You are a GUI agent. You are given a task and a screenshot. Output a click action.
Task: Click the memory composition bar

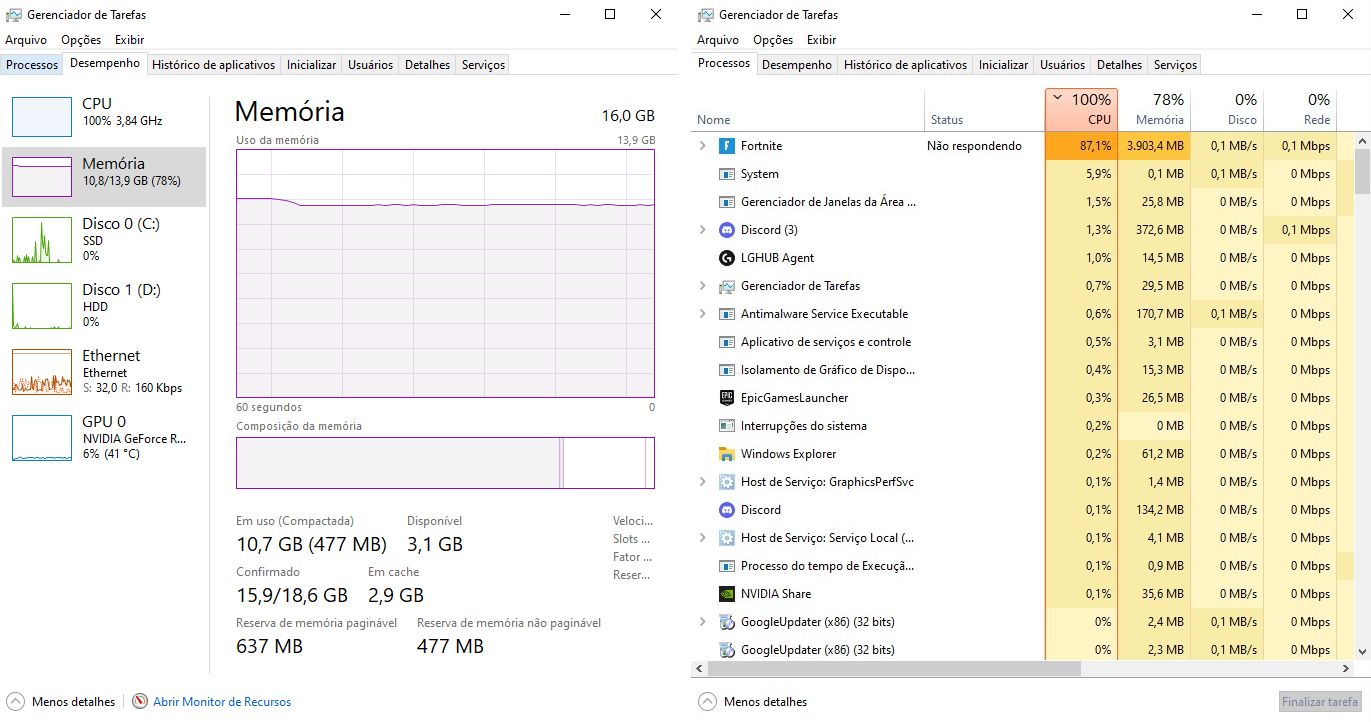pyautogui.click(x=445, y=463)
